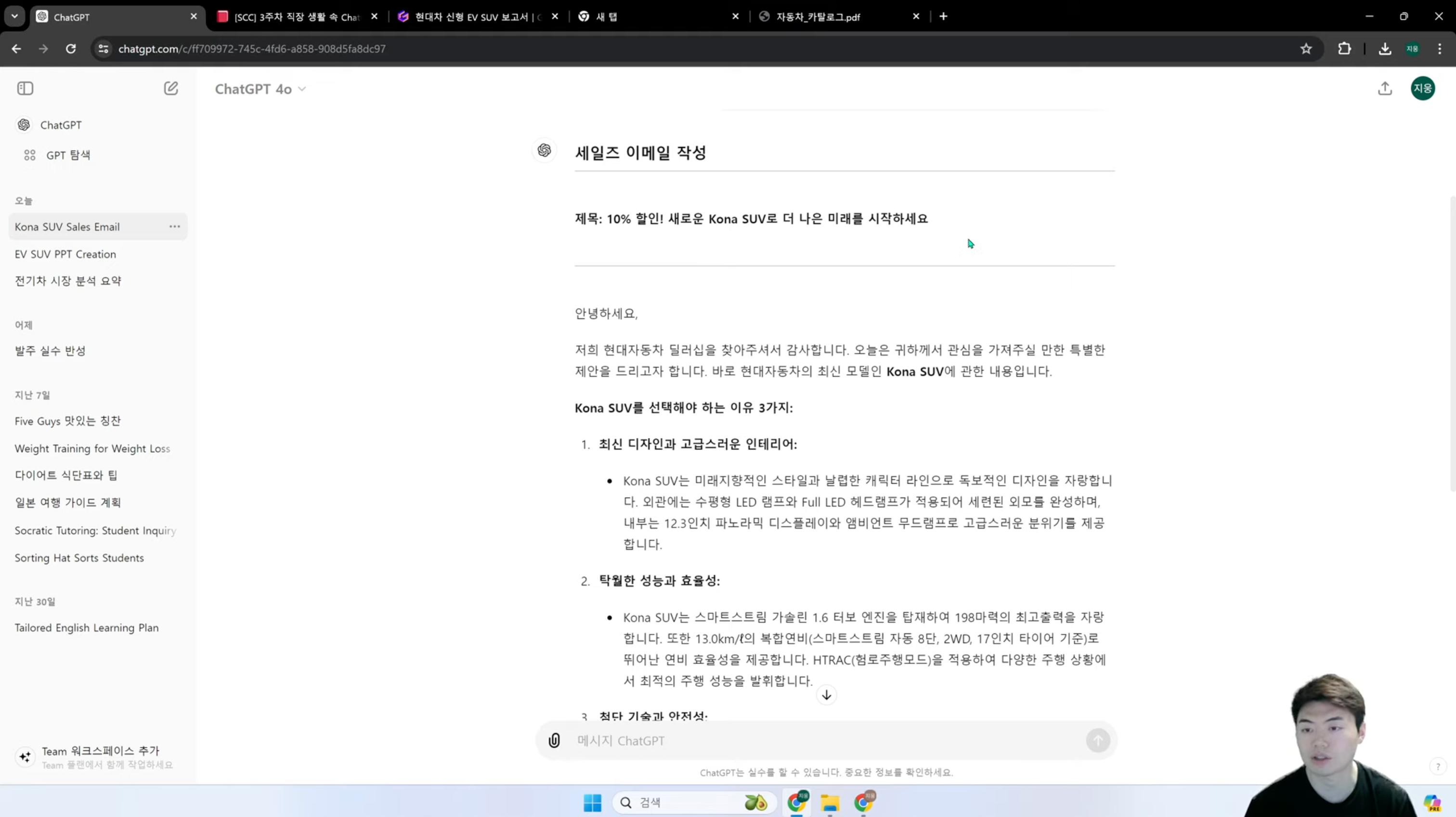The height and width of the screenshot is (817, 1456).
Task: Start a new chat with pencil icon
Action: click(x=171, y=88)
